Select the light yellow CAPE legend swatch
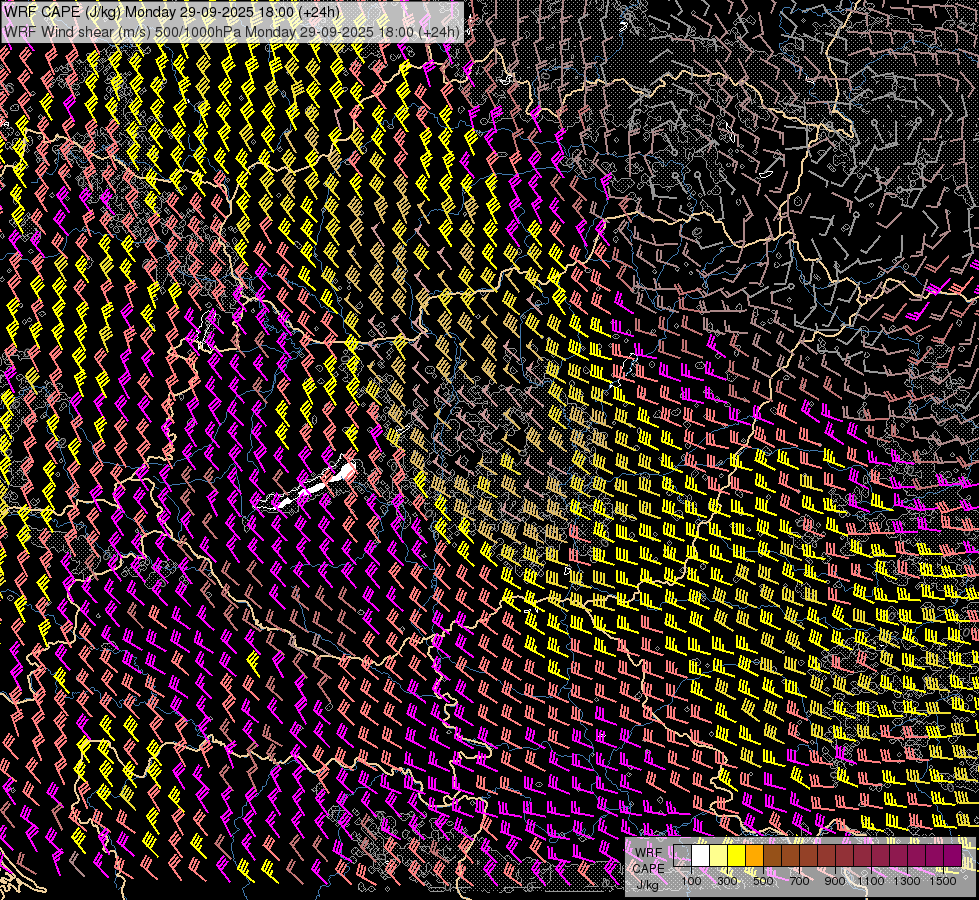979x900 pixels. click(x=718, y=856)
